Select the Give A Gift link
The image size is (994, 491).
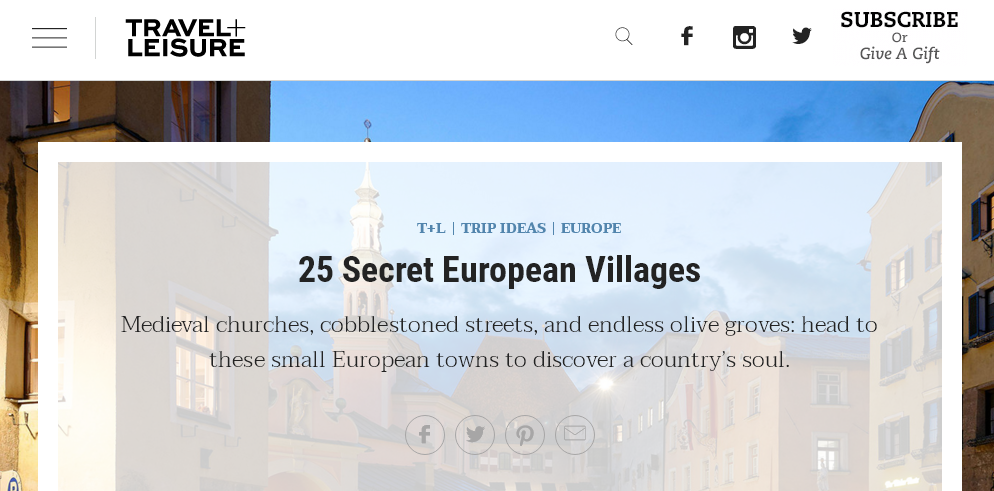tap(899, 54)
